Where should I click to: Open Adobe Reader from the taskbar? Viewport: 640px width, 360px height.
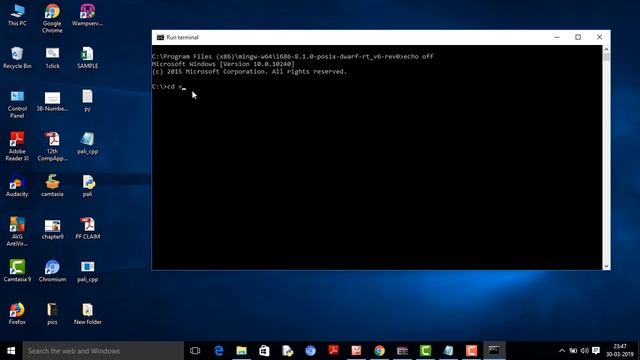coord(333,351)
